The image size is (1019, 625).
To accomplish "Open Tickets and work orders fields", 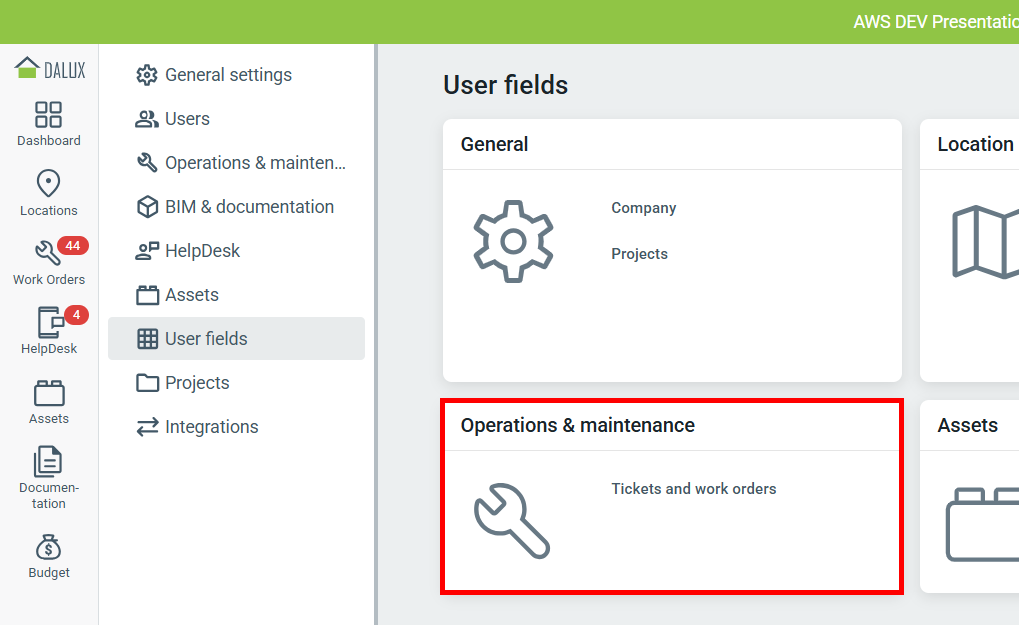I will pos(694,489).
